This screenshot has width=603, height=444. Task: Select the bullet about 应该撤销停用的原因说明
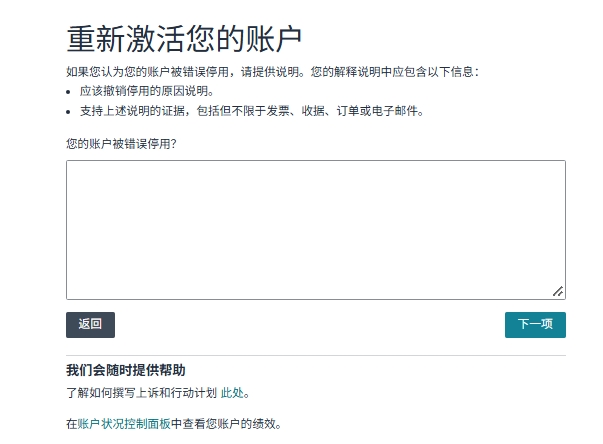147,91
